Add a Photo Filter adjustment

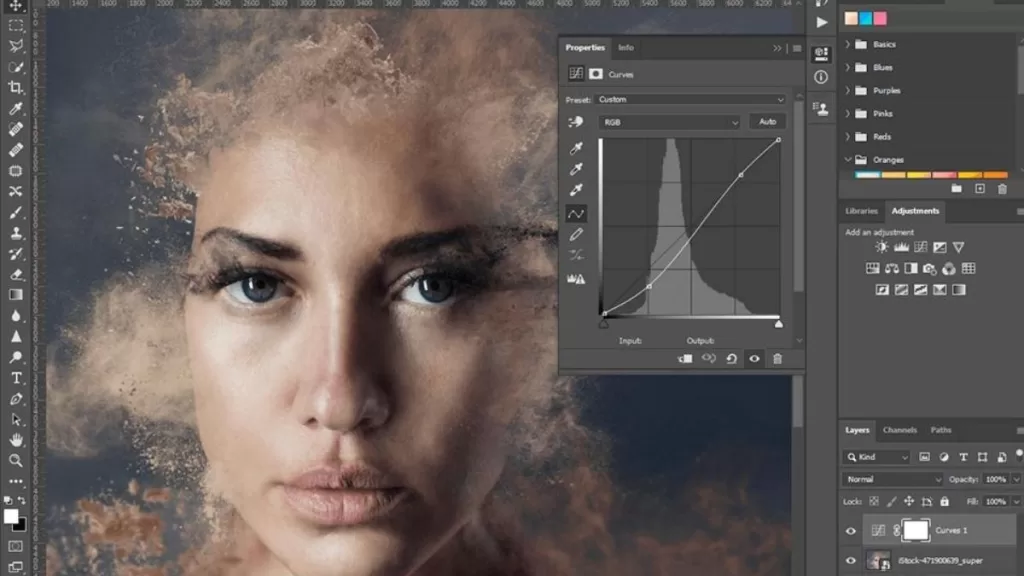pyautogui.click(x=929, y=268)
